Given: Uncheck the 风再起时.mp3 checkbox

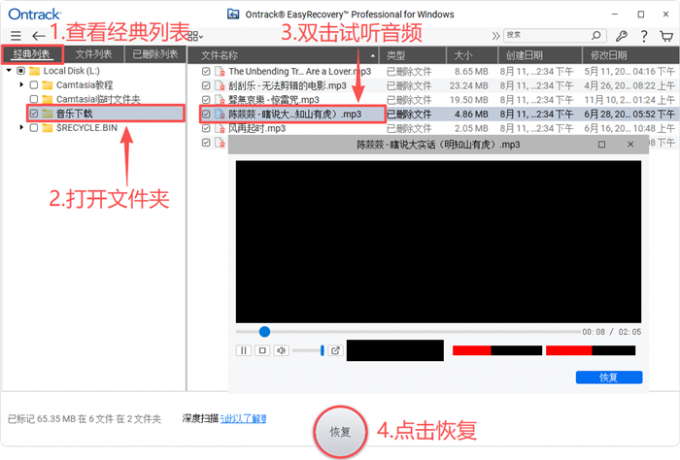Looking at the screenshot, I should point(206,128).
